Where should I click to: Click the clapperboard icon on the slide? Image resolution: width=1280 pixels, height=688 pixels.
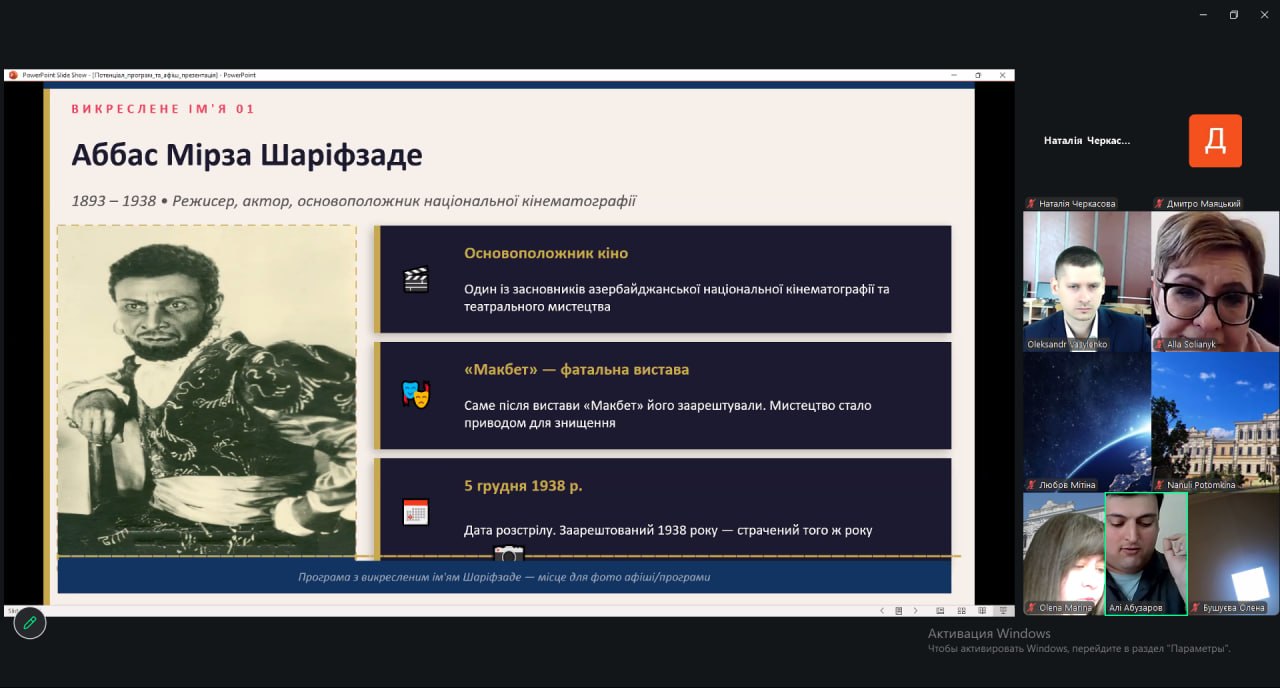(416, 279)
